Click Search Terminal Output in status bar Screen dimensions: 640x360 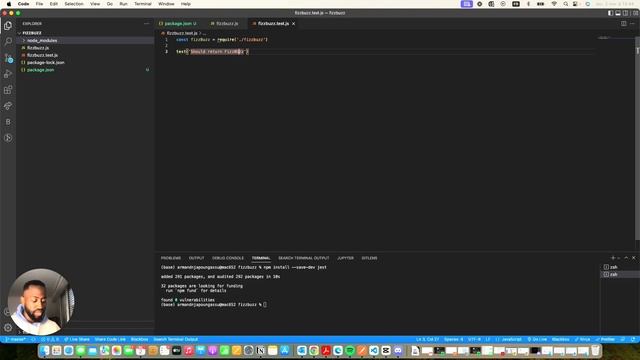tap(176, 339)
